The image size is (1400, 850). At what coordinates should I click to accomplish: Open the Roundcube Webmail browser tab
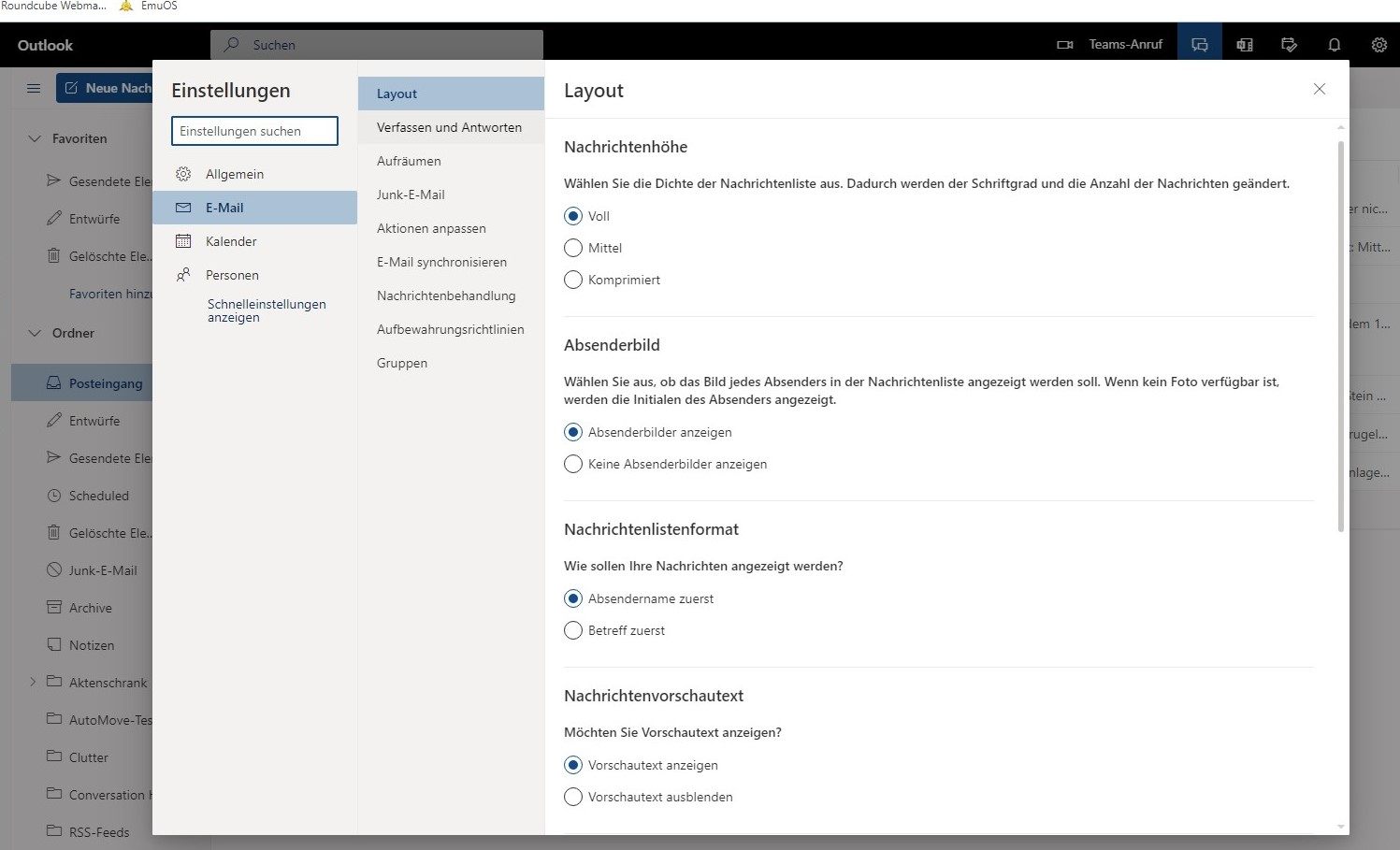(53, 6)
